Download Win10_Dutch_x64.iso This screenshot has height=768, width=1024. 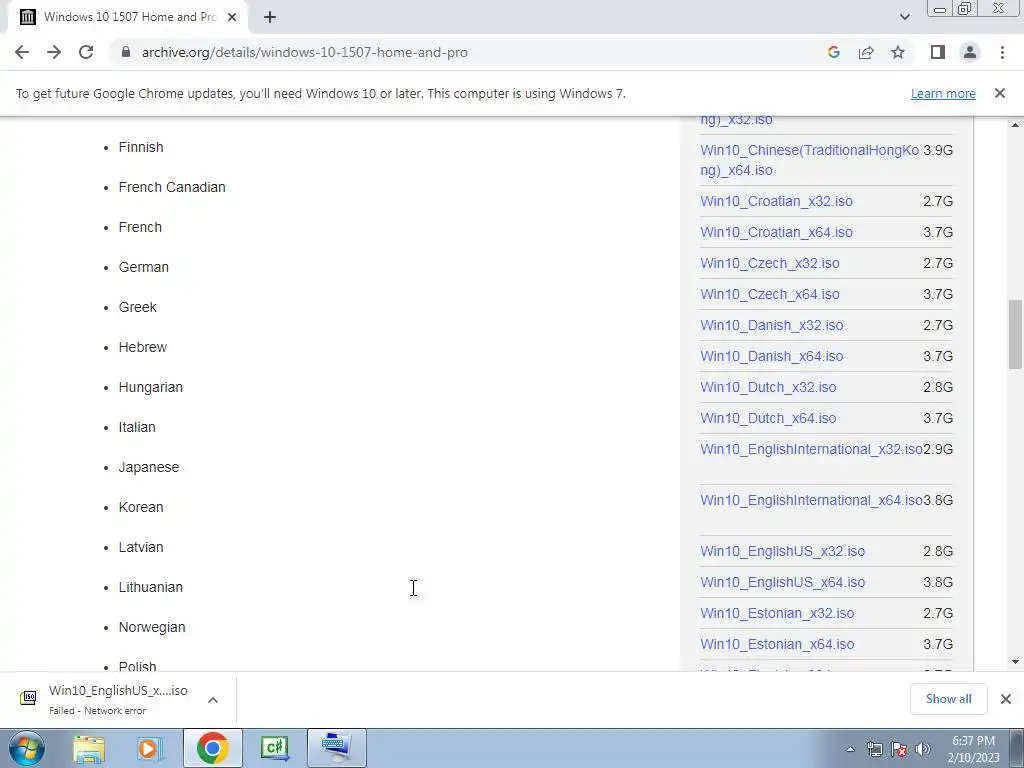click(768, 418)
